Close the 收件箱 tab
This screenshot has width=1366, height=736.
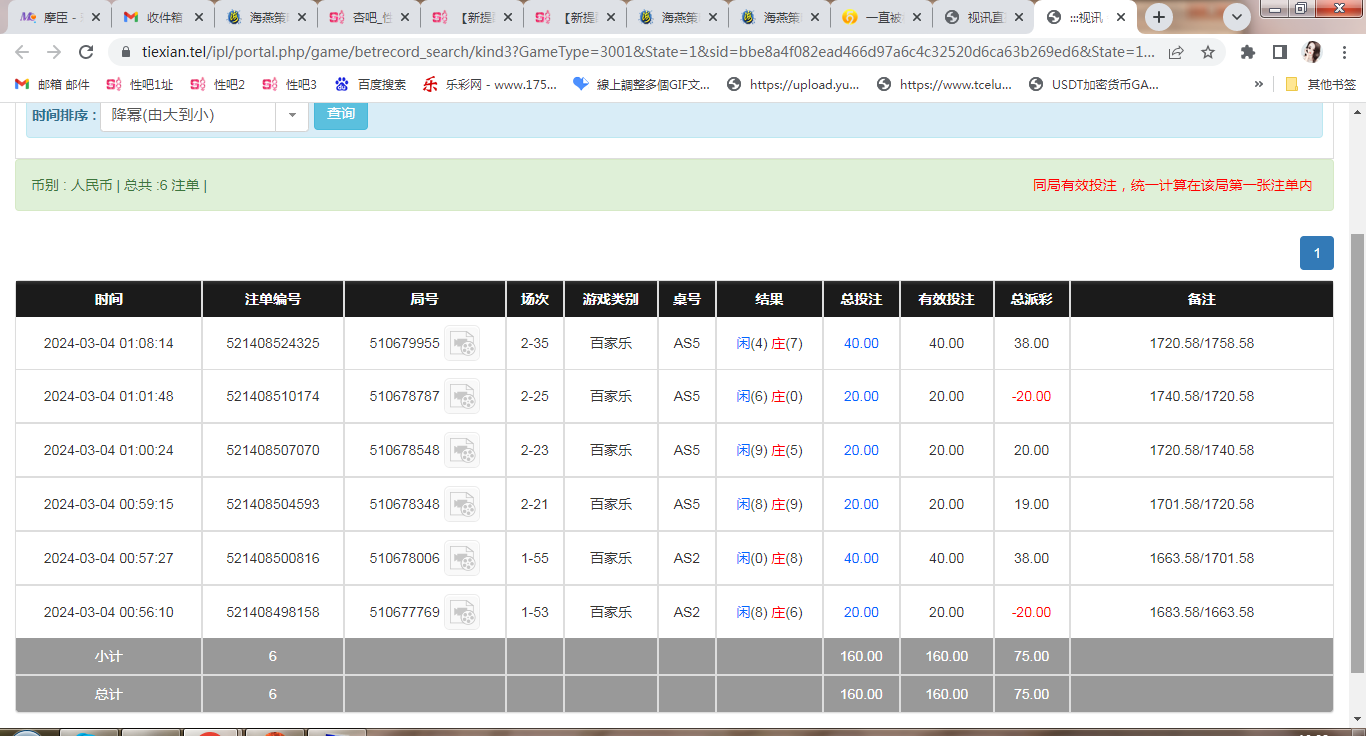point(199,17)
